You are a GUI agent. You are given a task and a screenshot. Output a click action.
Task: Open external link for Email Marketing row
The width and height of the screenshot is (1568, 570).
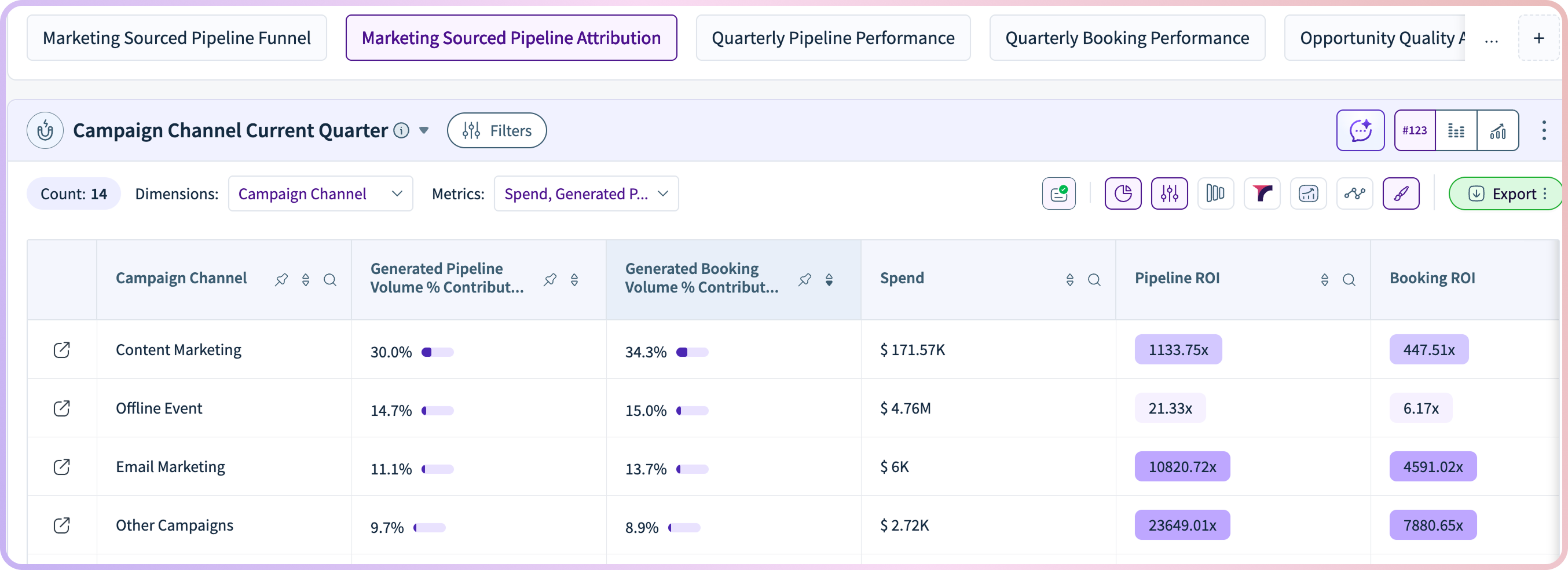pos(61,466)
